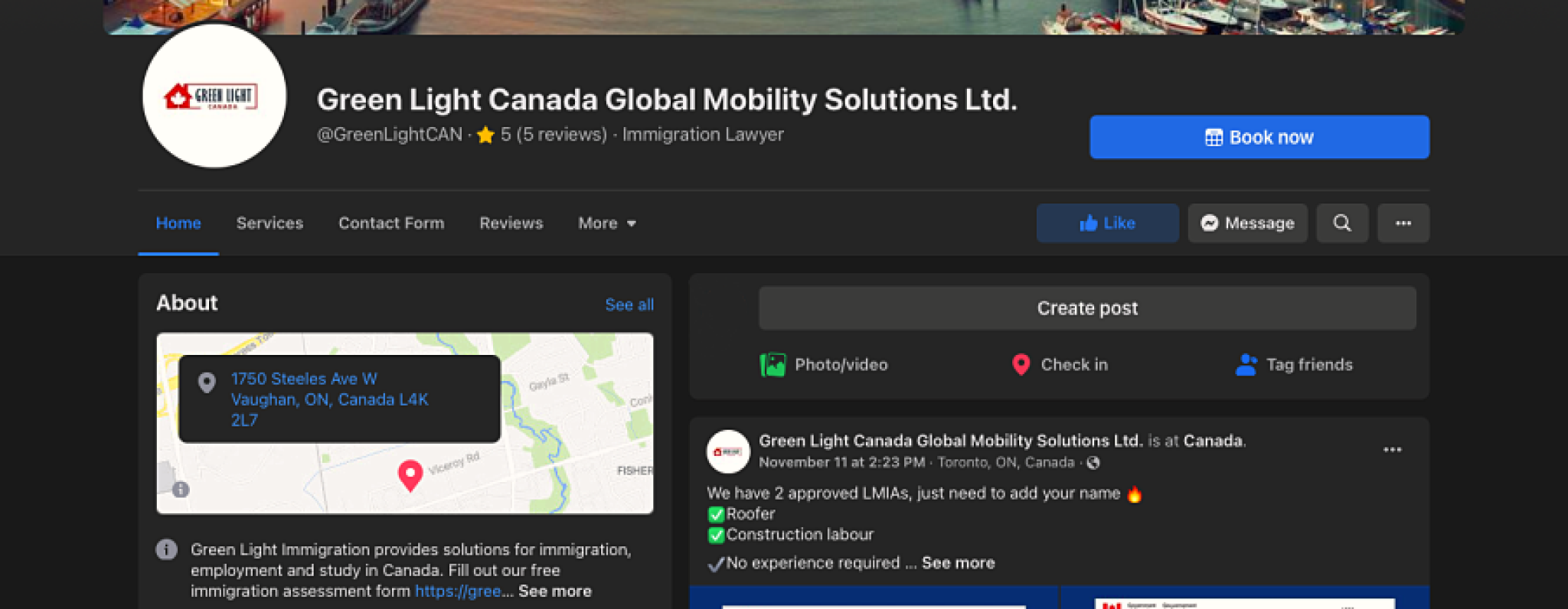The image size is (1568, 609).
Task: Click the page search magnifier icon
Action: click(x=1341, y=223)
